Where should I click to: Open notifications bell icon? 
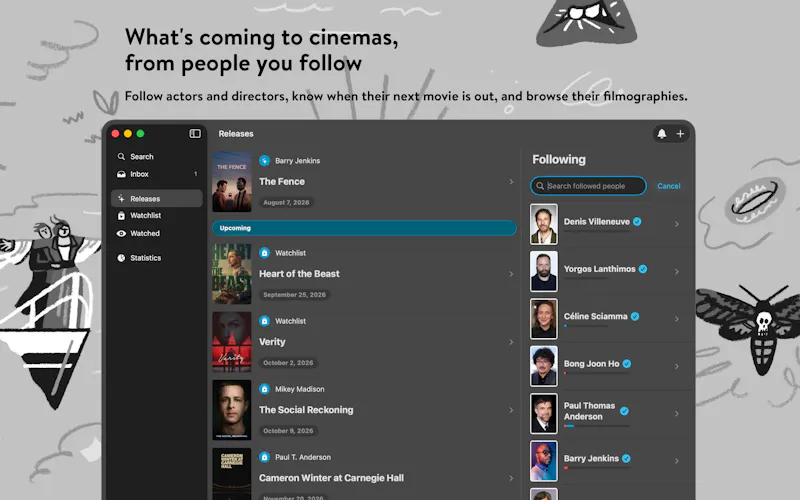tap(662, 134)
